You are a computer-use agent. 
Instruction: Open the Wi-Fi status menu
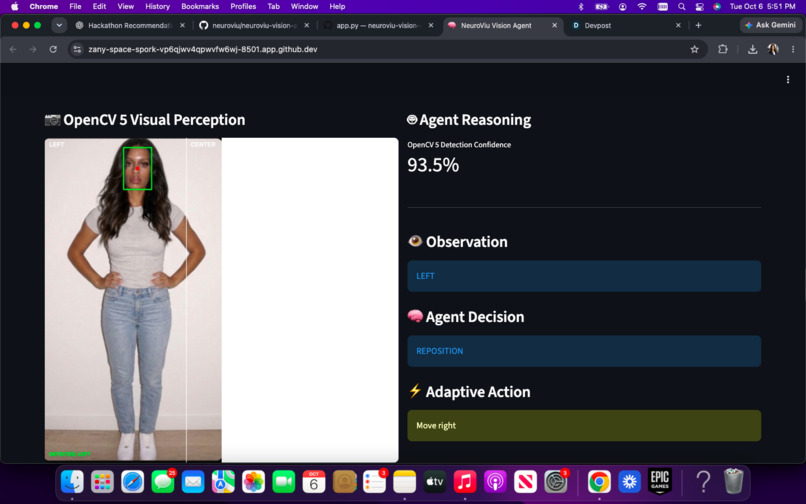(642, 7)
